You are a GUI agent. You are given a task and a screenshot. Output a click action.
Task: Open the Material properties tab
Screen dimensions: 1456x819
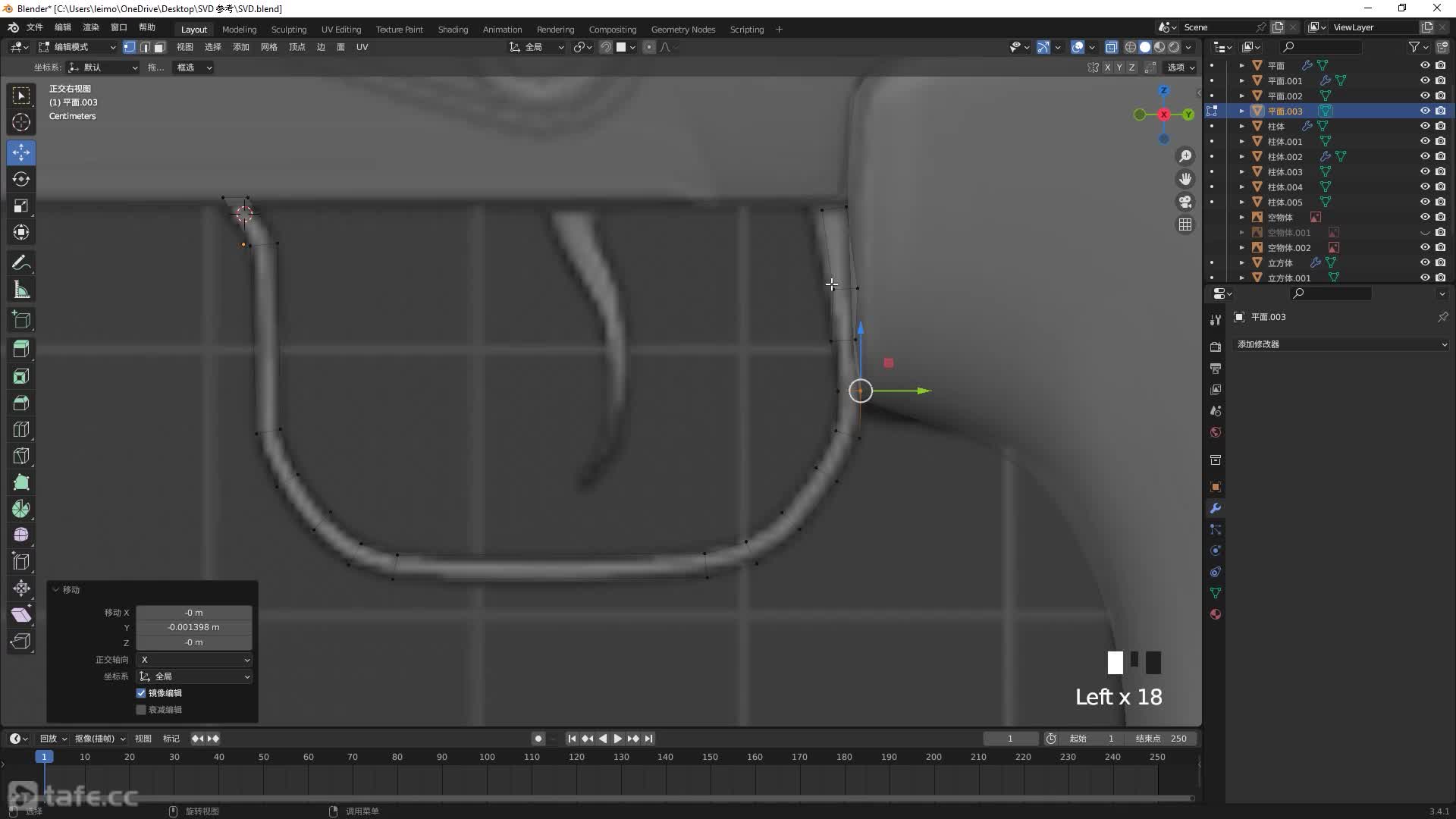click(1216, 614)
